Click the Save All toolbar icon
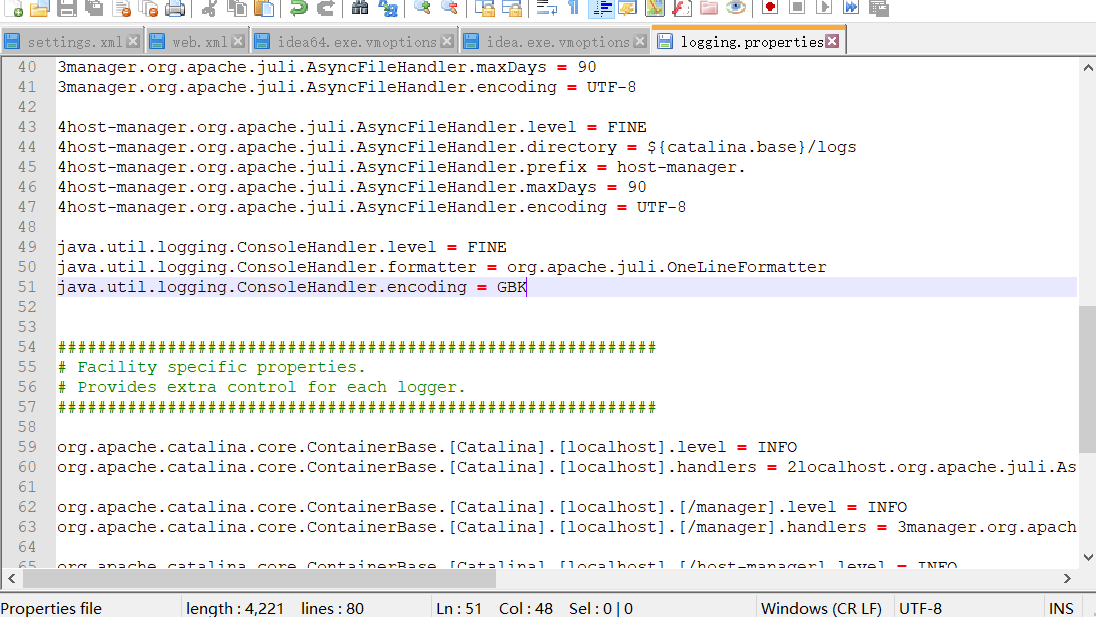 [x=94, y=8]
